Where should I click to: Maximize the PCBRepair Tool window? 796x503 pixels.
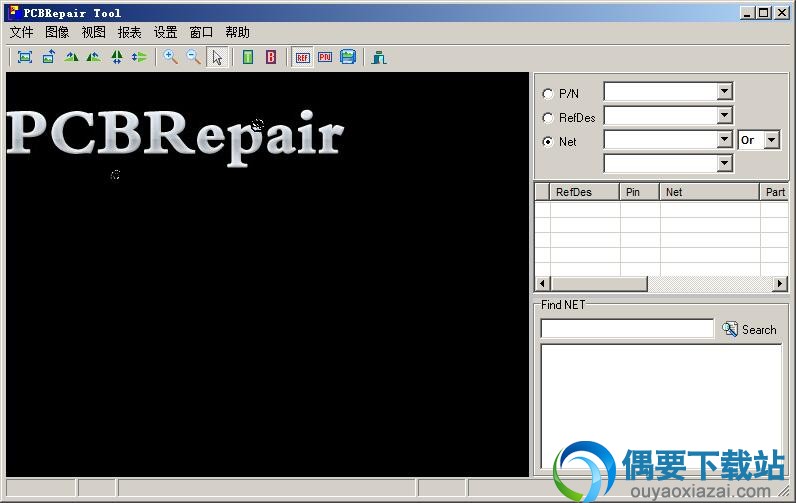tap(764, 13)
